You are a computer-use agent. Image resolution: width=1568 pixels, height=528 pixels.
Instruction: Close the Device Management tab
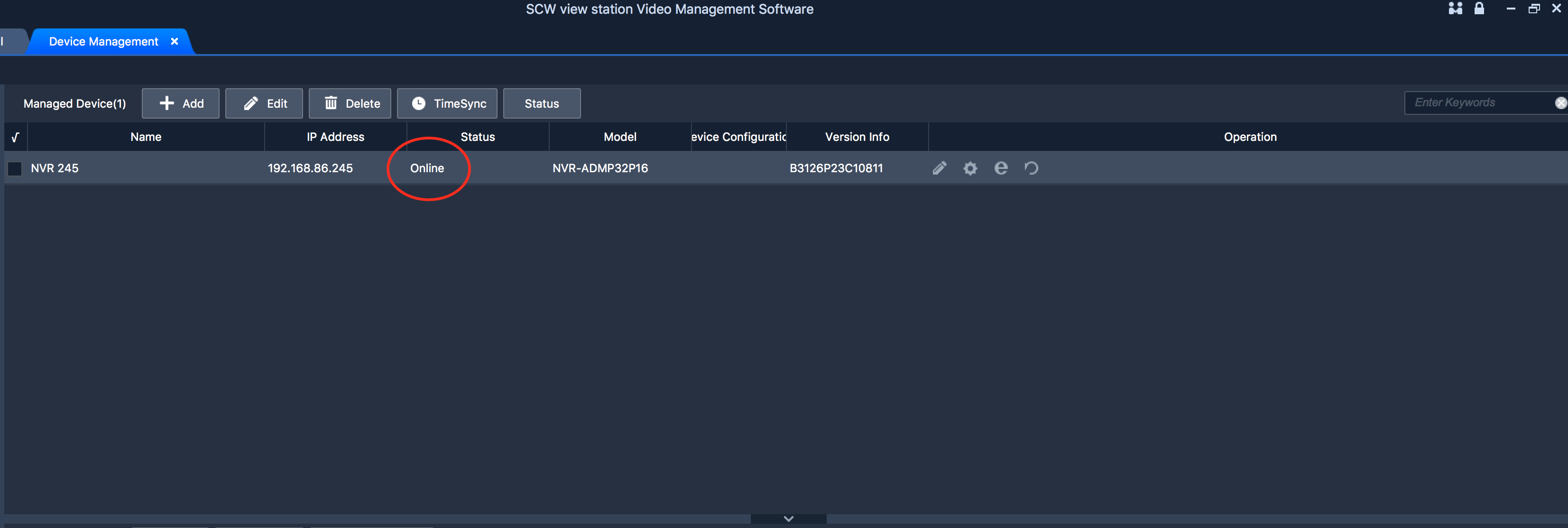[x=175, y=41]
